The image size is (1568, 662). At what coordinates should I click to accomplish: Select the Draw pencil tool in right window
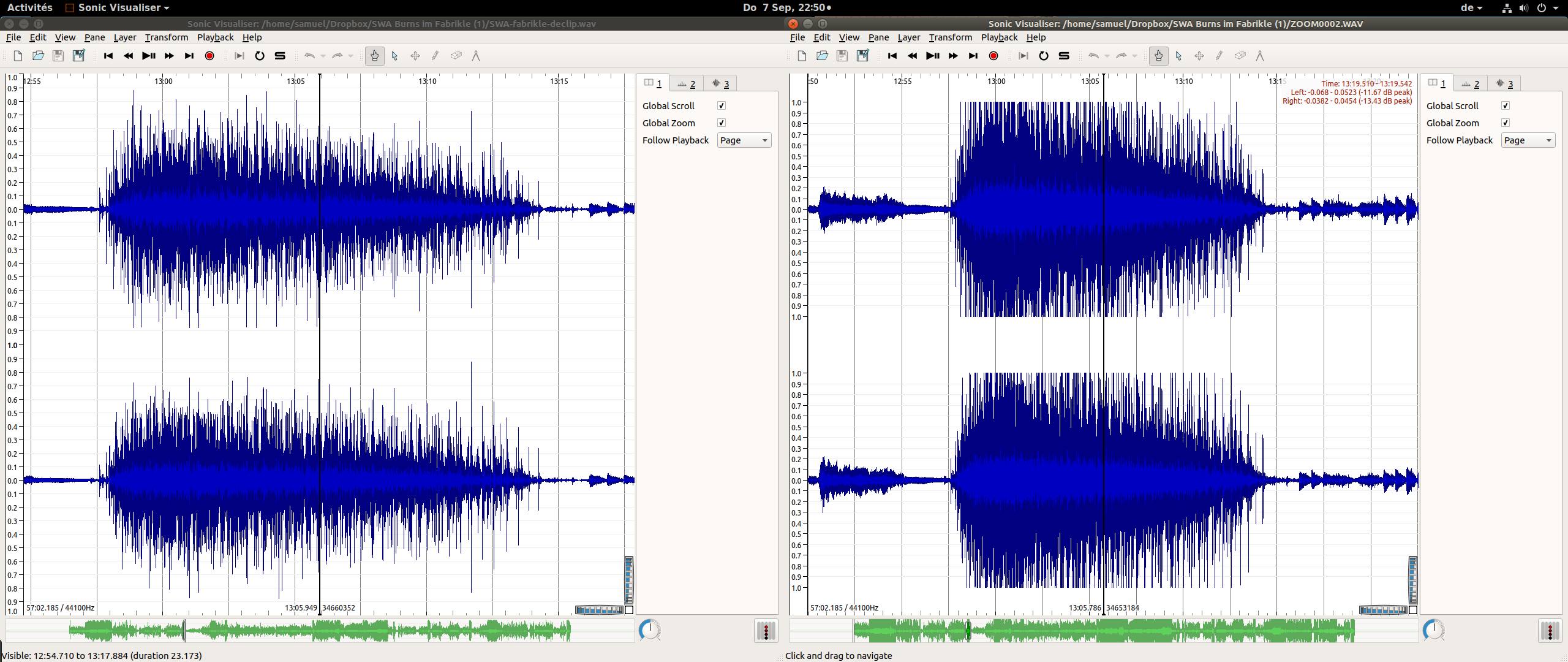(1219, 56)
